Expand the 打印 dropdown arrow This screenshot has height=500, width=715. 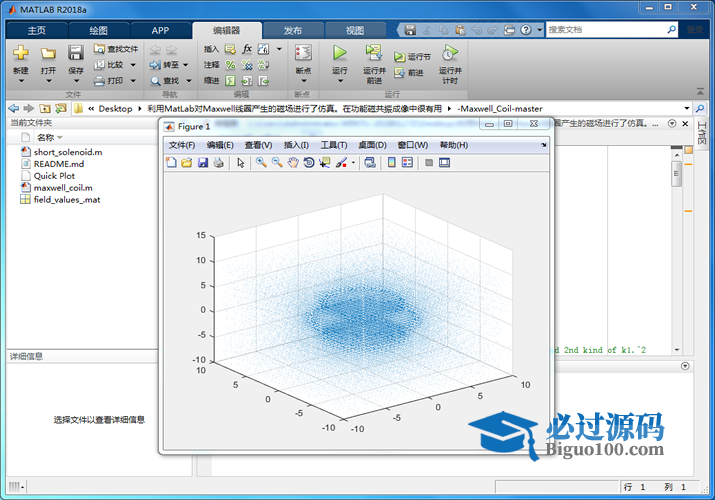pos(133,81)
